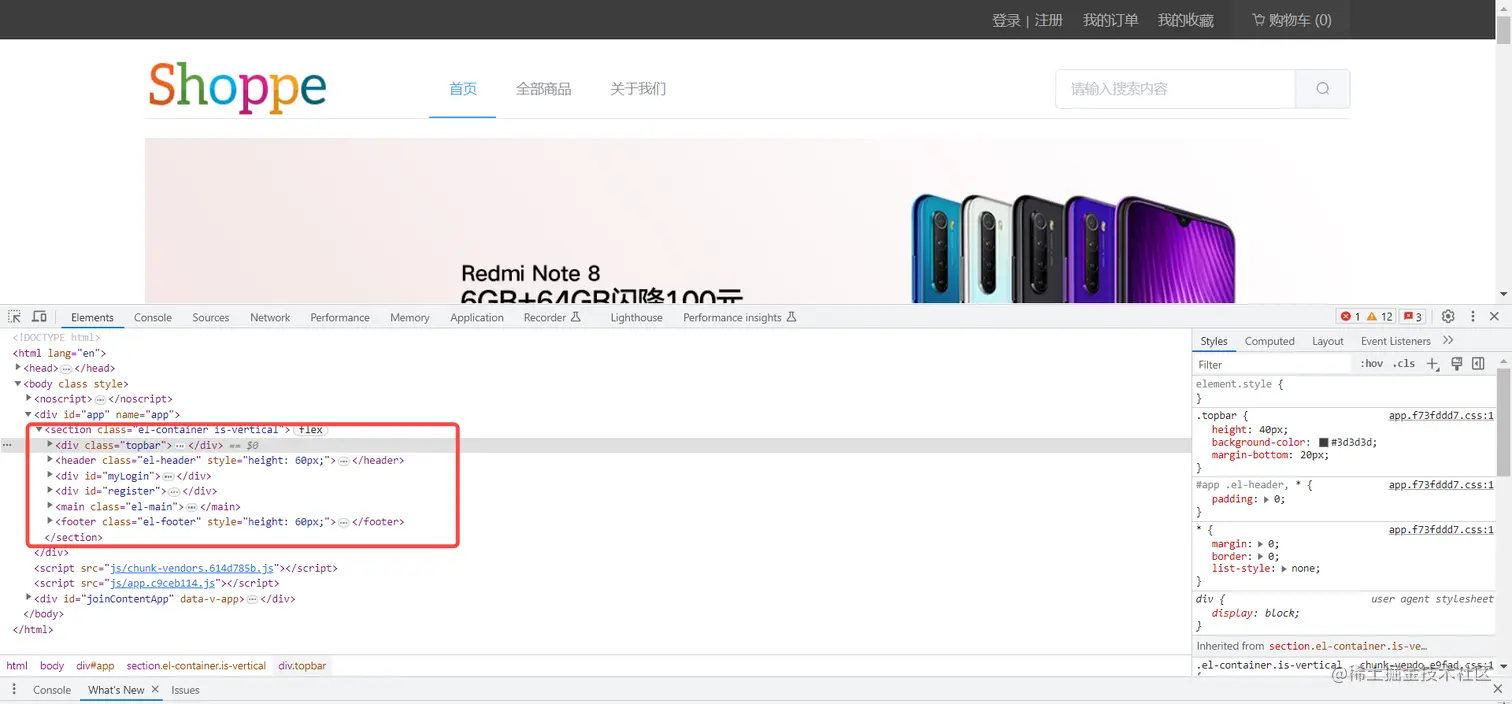Image resolution: width=1512 pixels, height=704 pixels.
Task: Toggle the device toolbar icon
Action: click(39, 317)
